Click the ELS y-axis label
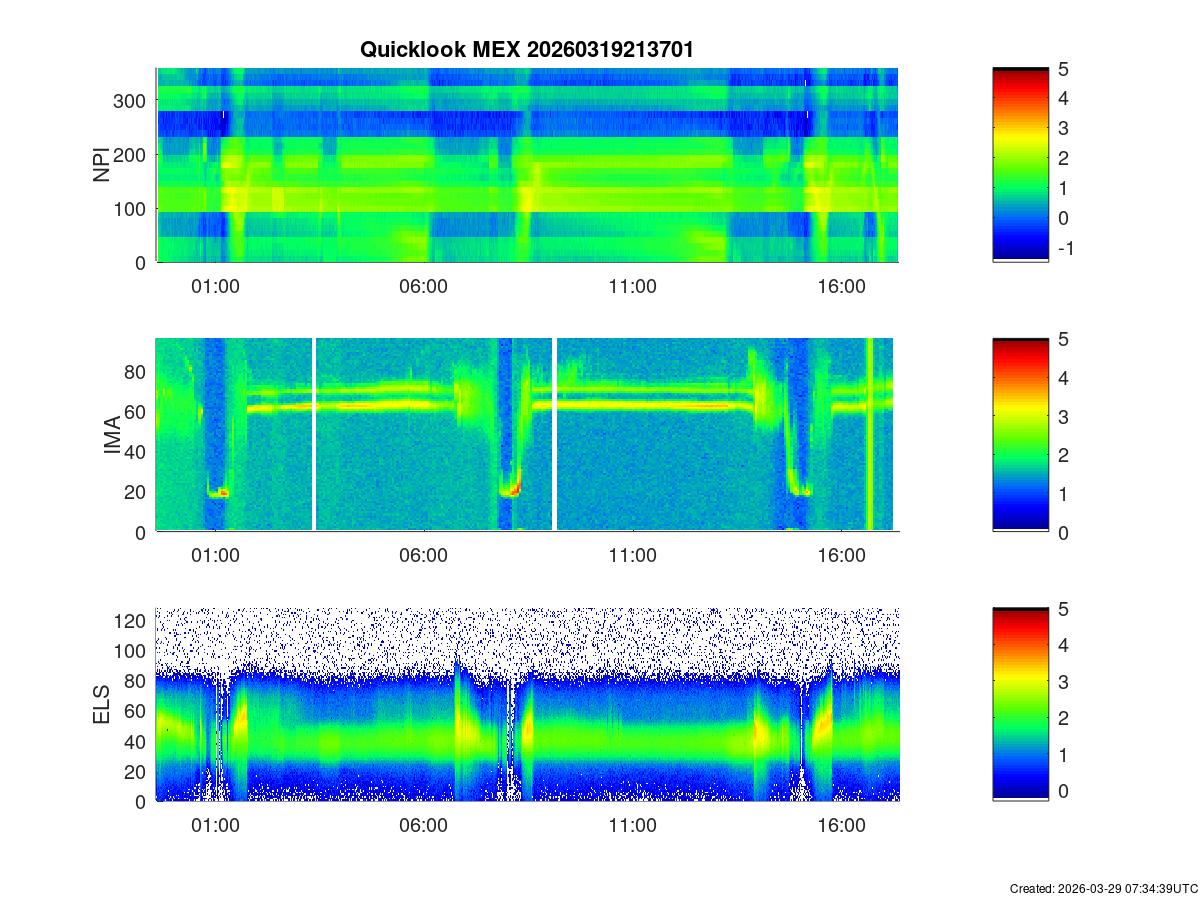 pyautogui.click(x=102, y=705)
